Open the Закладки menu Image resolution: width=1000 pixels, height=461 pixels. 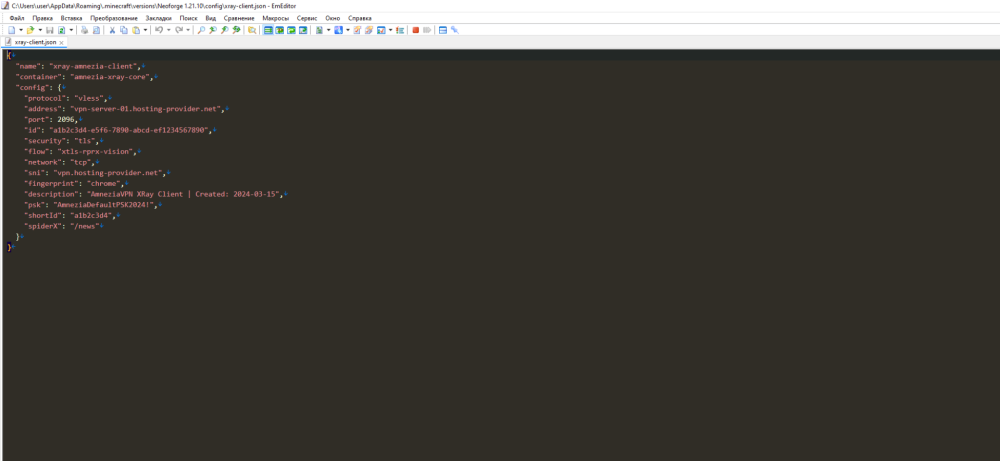[x=159, y=18]
